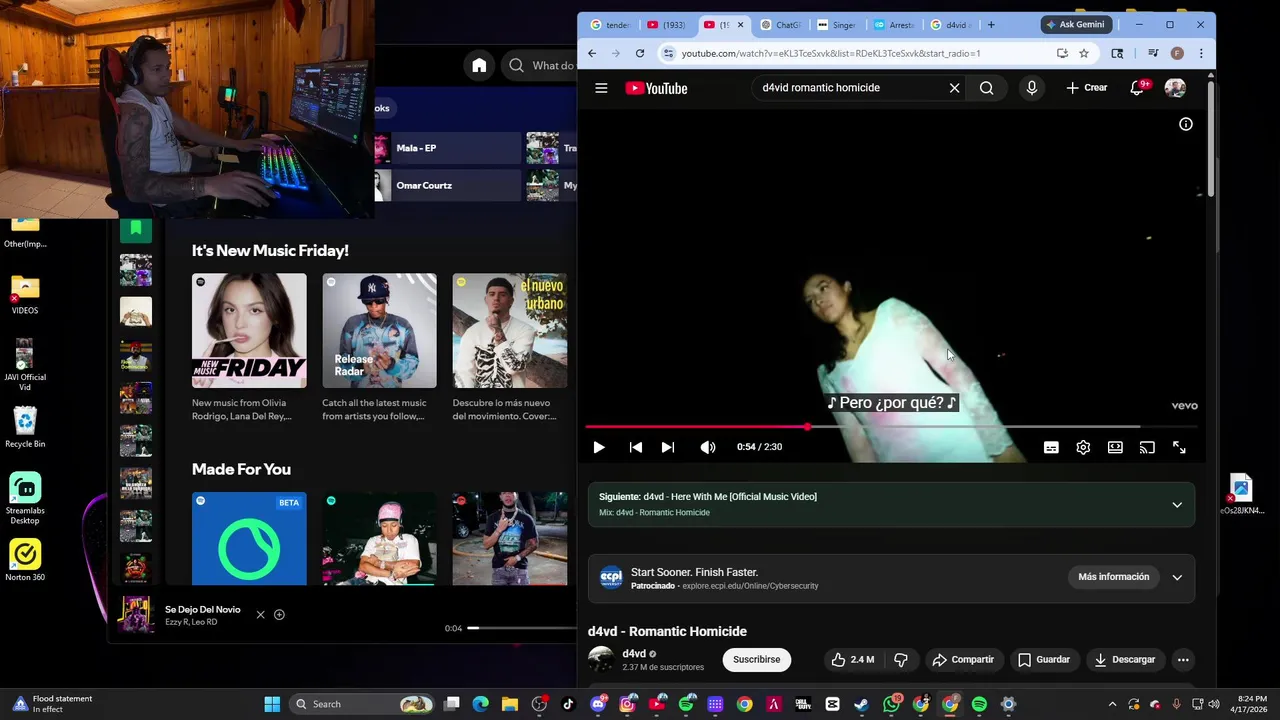The image size is (1280, 720).
Task: Go back in Chrome browser
Action: 591,53
